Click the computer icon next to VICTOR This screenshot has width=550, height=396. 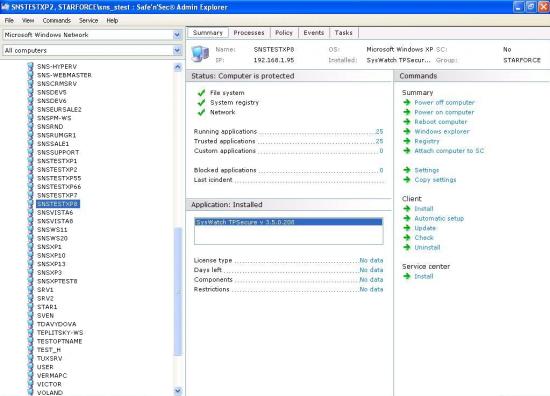click(31, 384)
